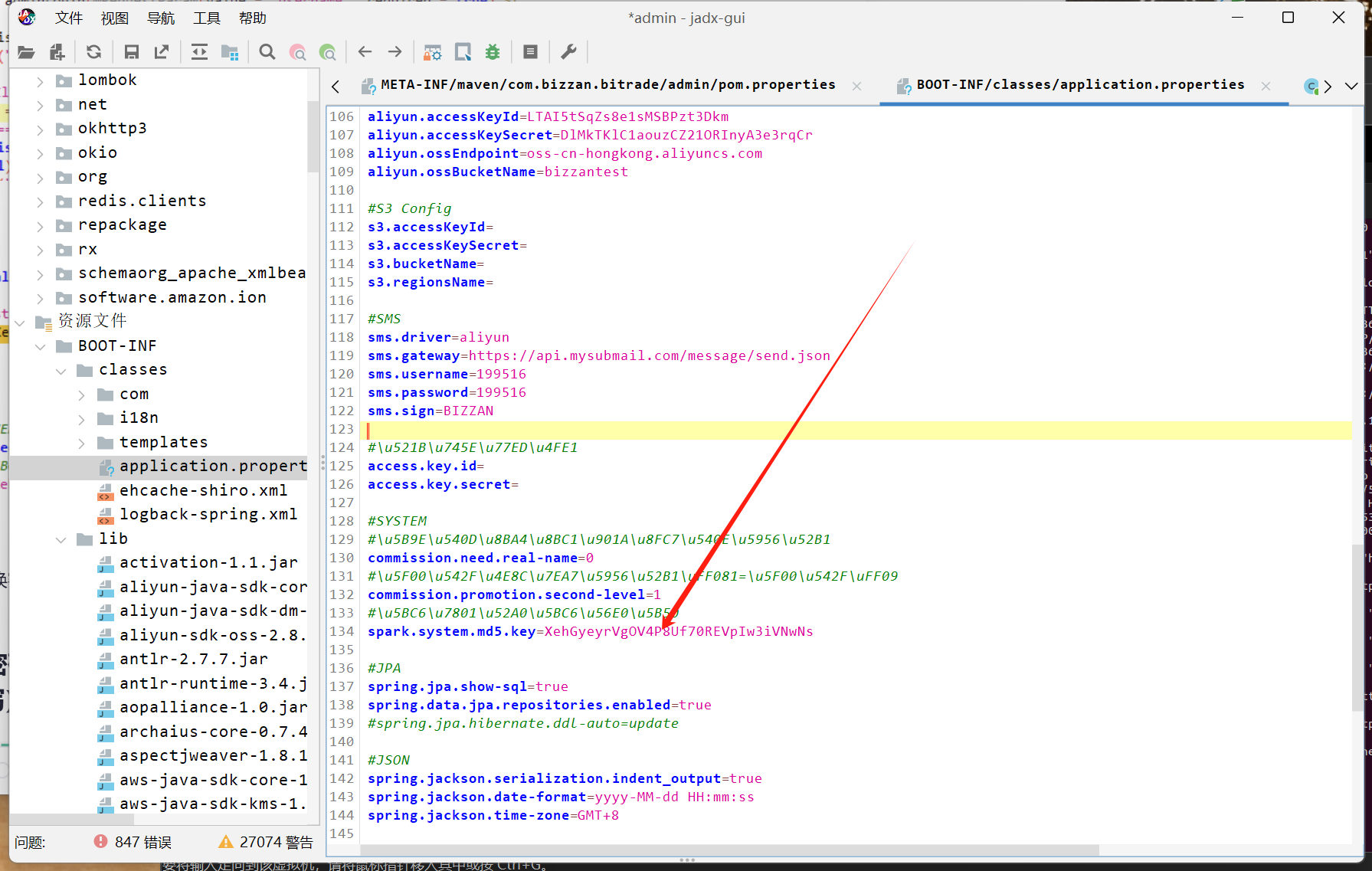Click the add files toolbar icon
The image size is (1372, 871).
click(x=57, y=52)
